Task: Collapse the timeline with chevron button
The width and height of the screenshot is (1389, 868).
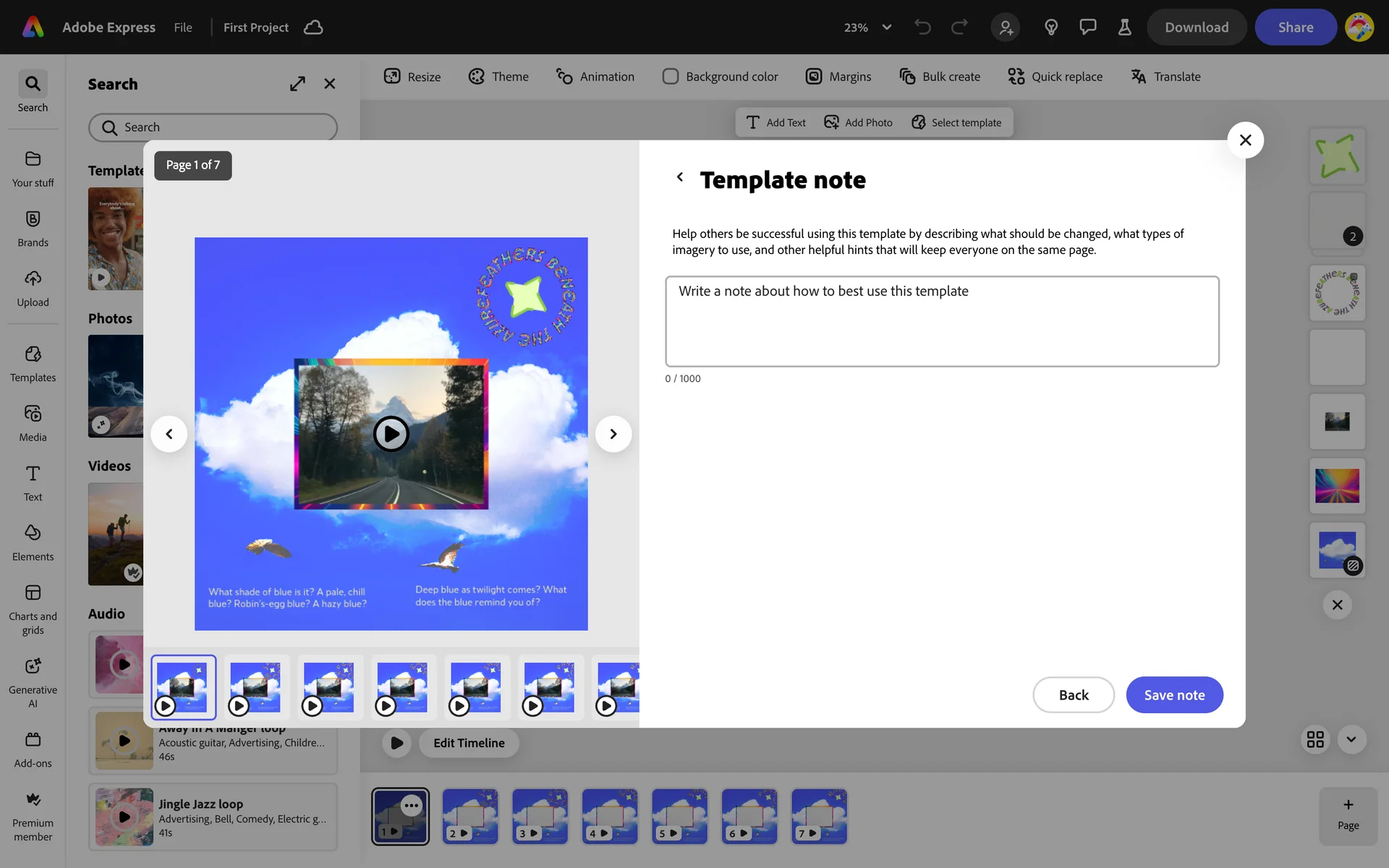Action: (1351, 739)
